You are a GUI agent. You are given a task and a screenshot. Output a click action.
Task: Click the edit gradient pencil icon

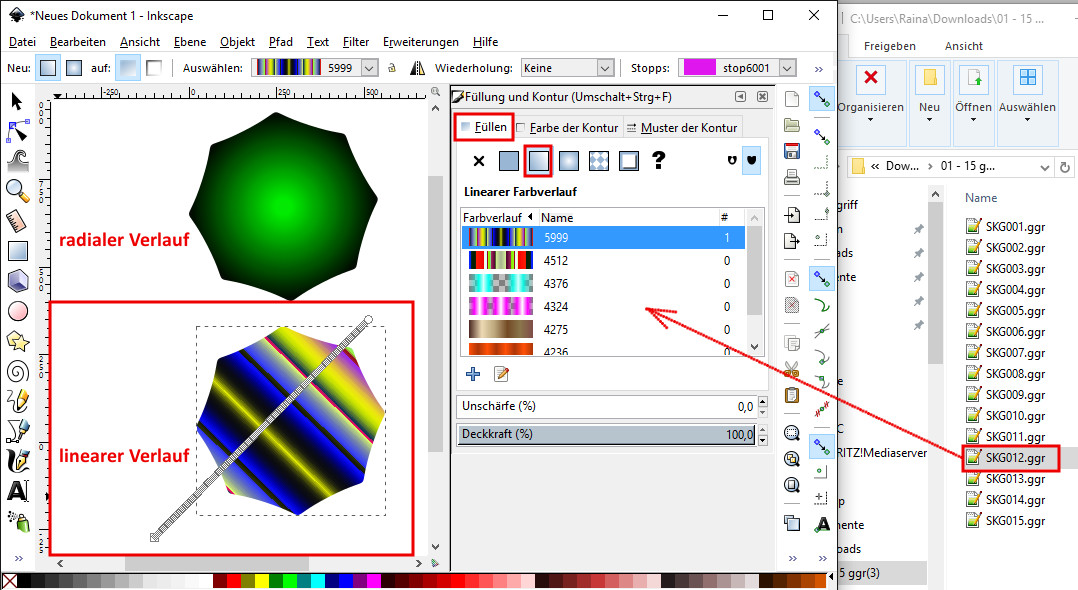[x=501, y=374]
